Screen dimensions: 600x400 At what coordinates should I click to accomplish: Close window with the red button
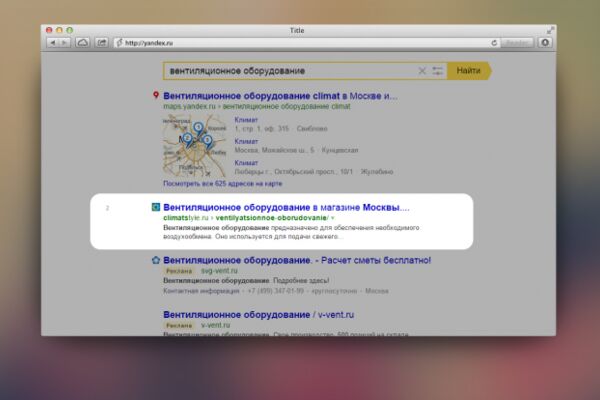49,30
